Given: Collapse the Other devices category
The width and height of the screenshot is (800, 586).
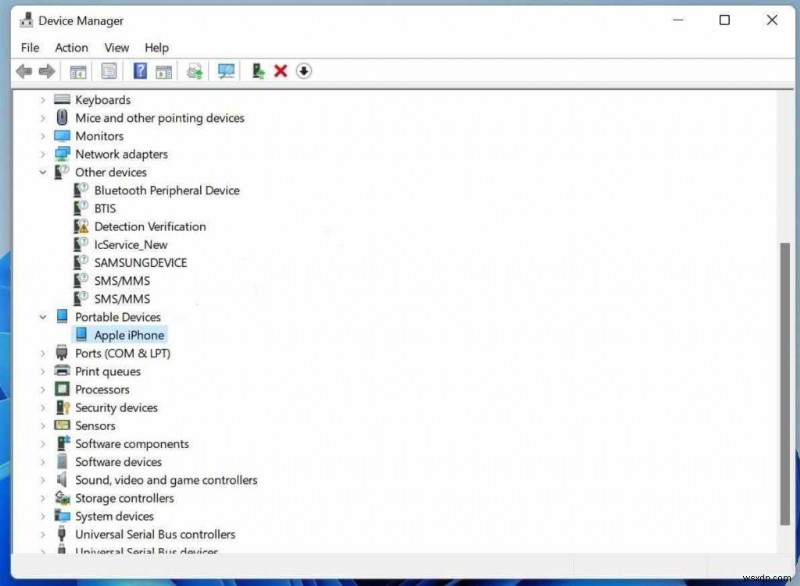Looking at the screenshot, I should tap(41, 172).
